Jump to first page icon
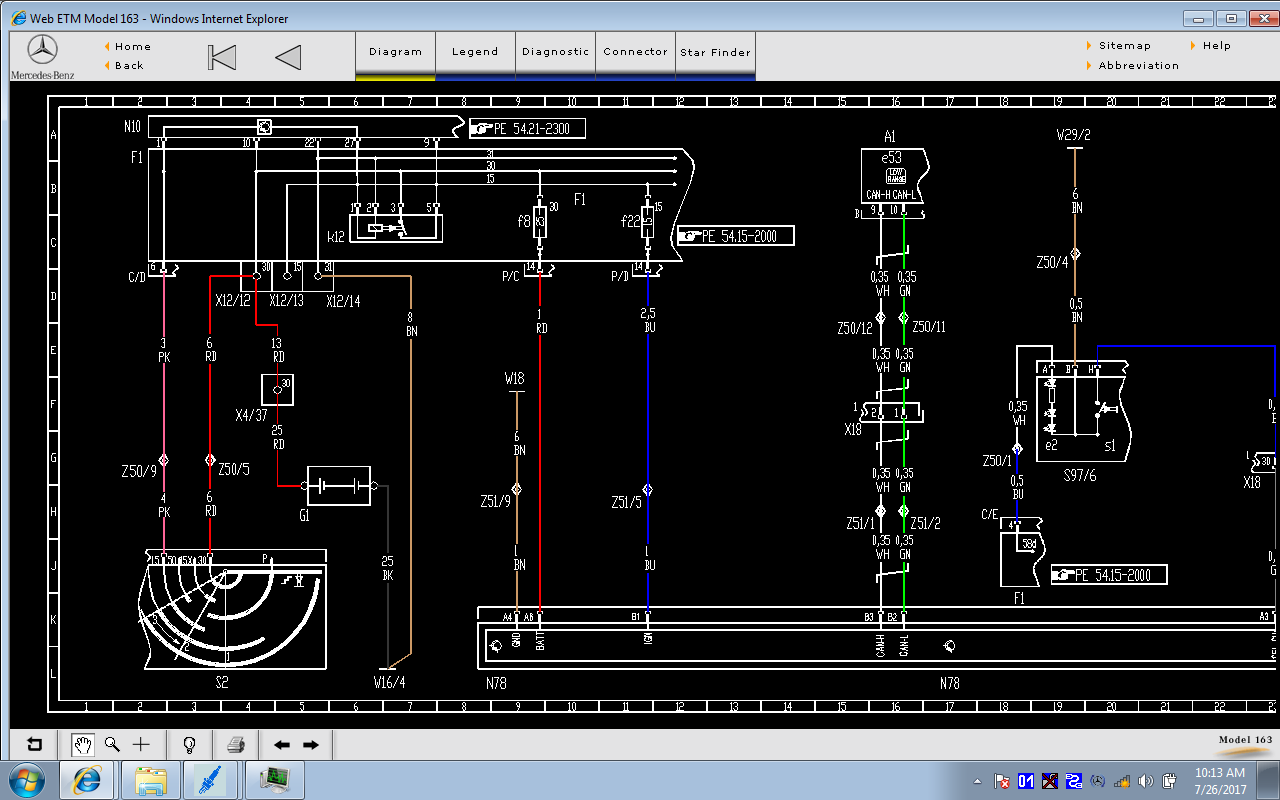Screen dimensions: 1280x800 coord(222,57)
